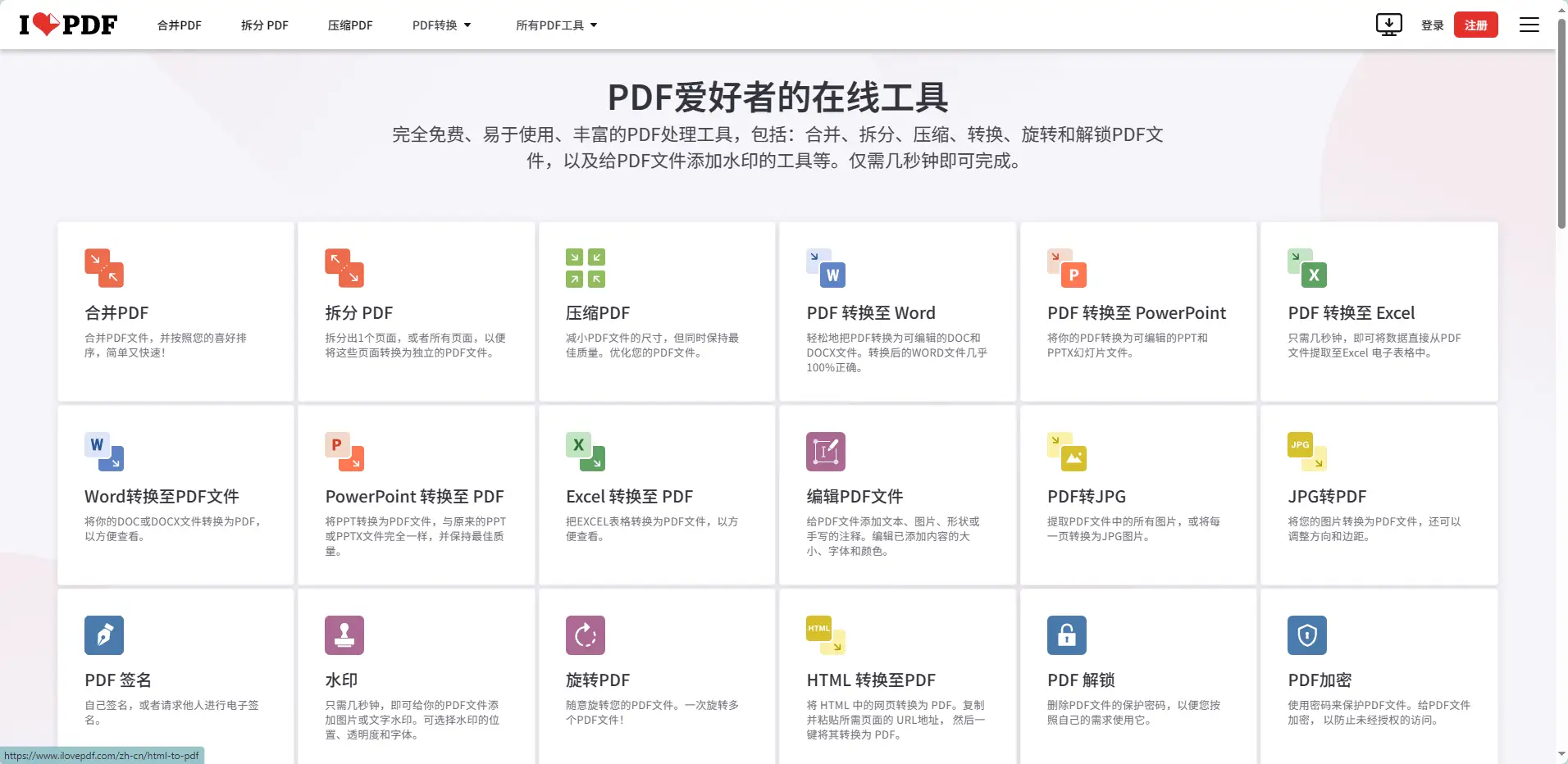
Task: Click the 编辑PDF文件 edit icon
Action: 826,452
